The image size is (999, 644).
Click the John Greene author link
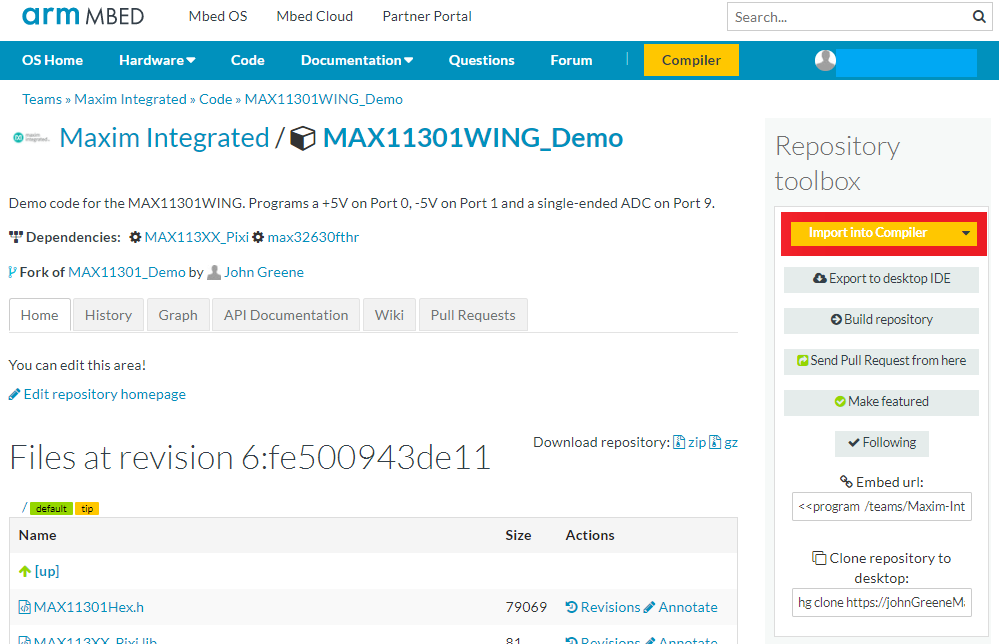pos(264,272)
